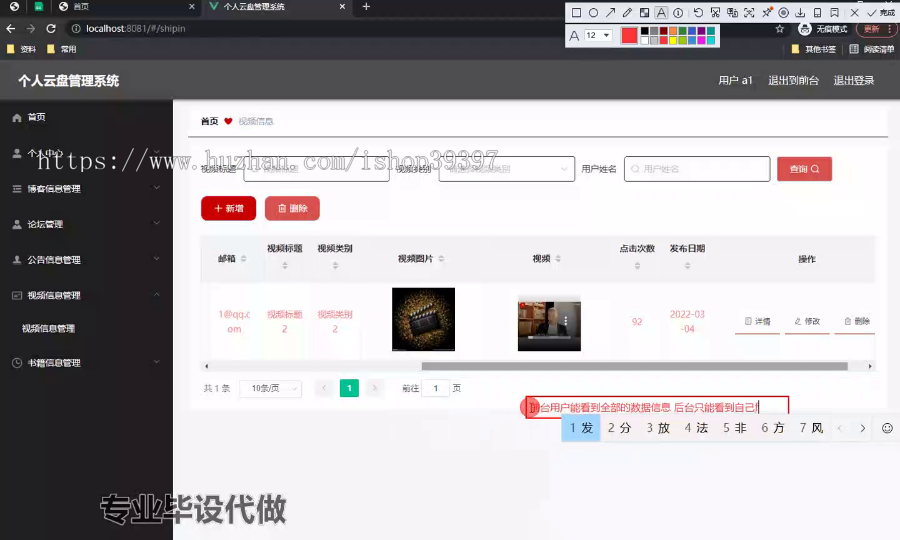Pick the yellow color swatch
This screenshot has width=900, height=540.
673,40
